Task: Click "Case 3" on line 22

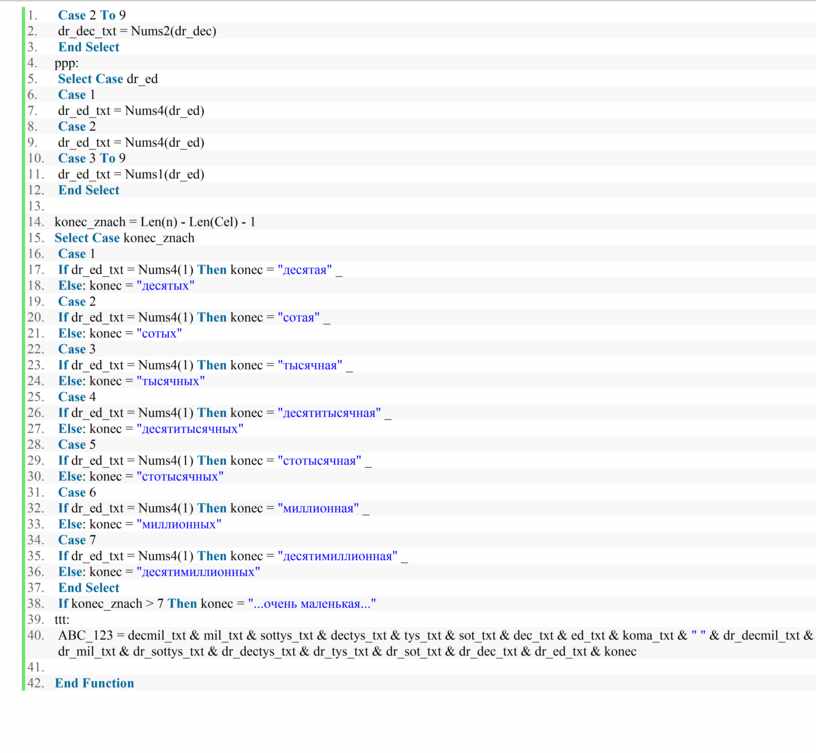Action: [x=77, y=349]
